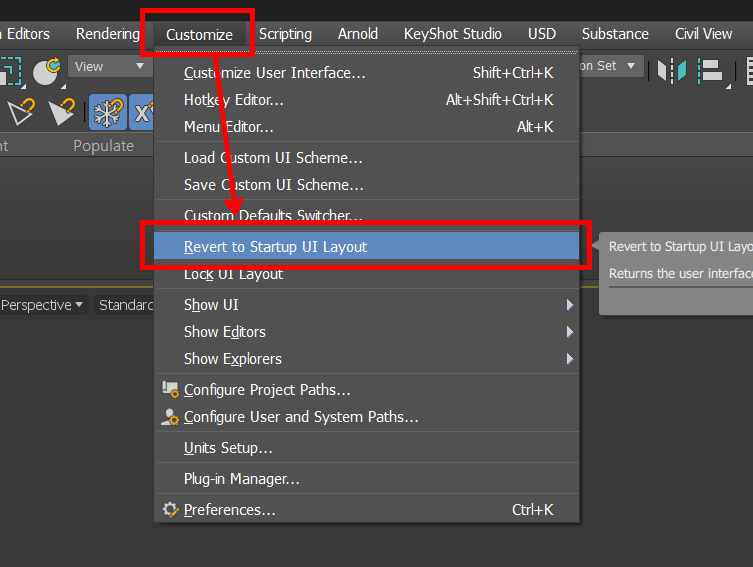Open Menu Editor...
Screen dimensions: 753x567
(x=367, y=127)
